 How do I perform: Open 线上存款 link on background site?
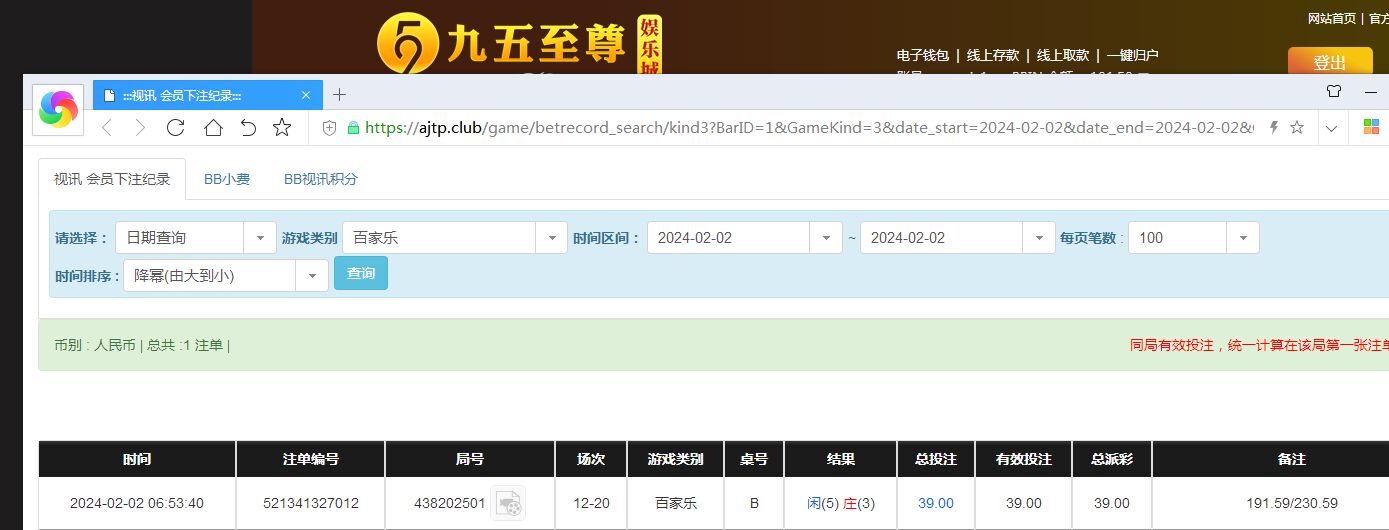pos(993,55)
